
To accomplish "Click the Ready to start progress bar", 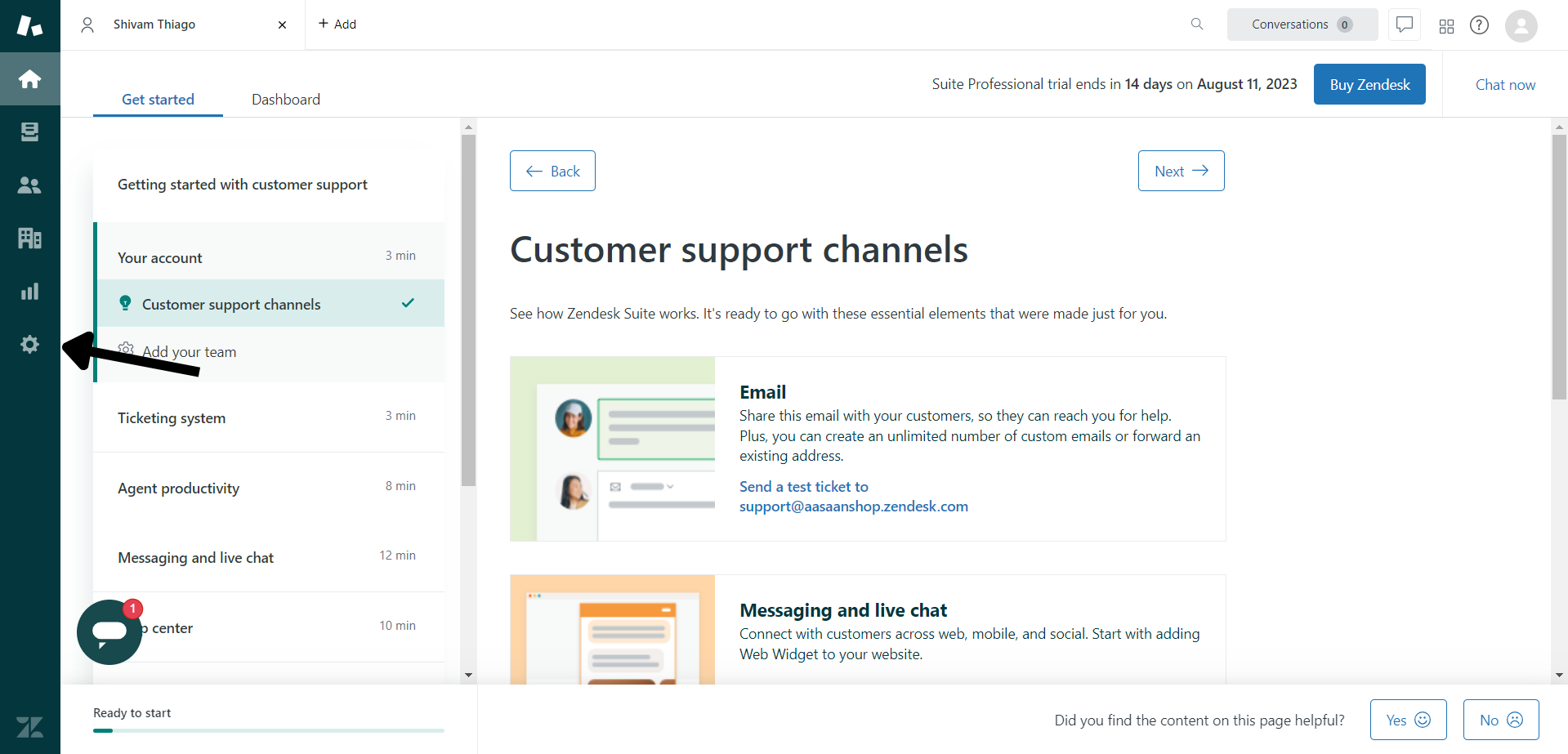I will 269,730.
